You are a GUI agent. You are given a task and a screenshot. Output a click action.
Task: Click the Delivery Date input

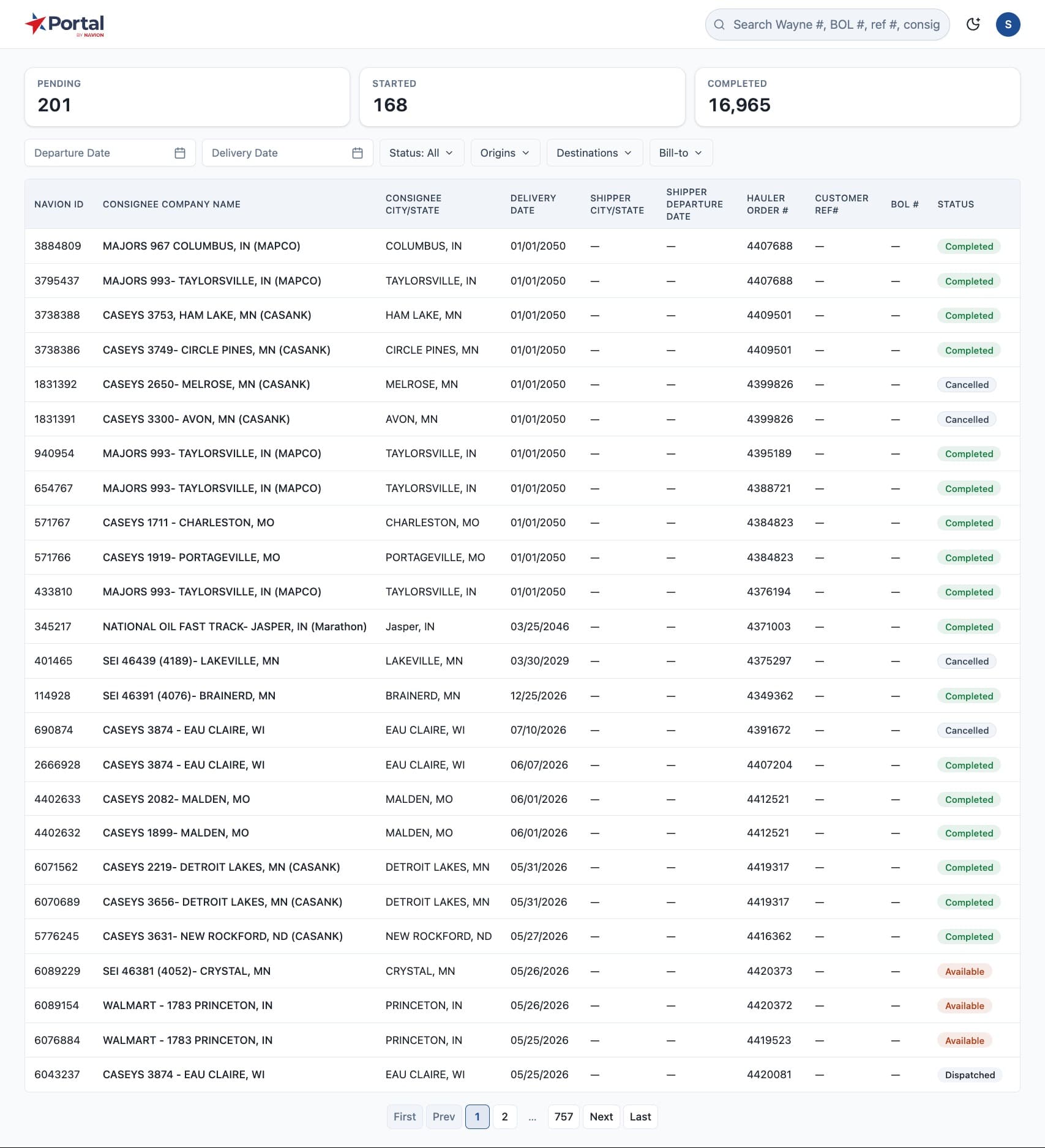coord(288,153)
